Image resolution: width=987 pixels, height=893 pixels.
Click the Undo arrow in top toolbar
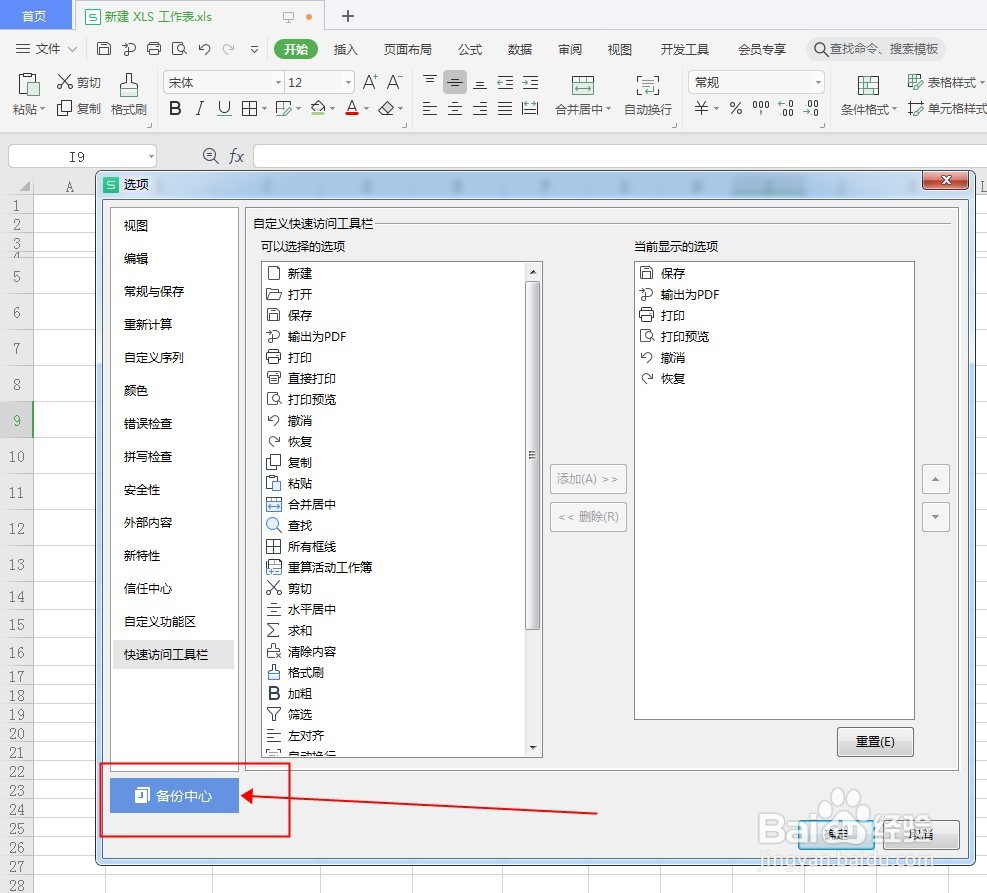[204, 48]
